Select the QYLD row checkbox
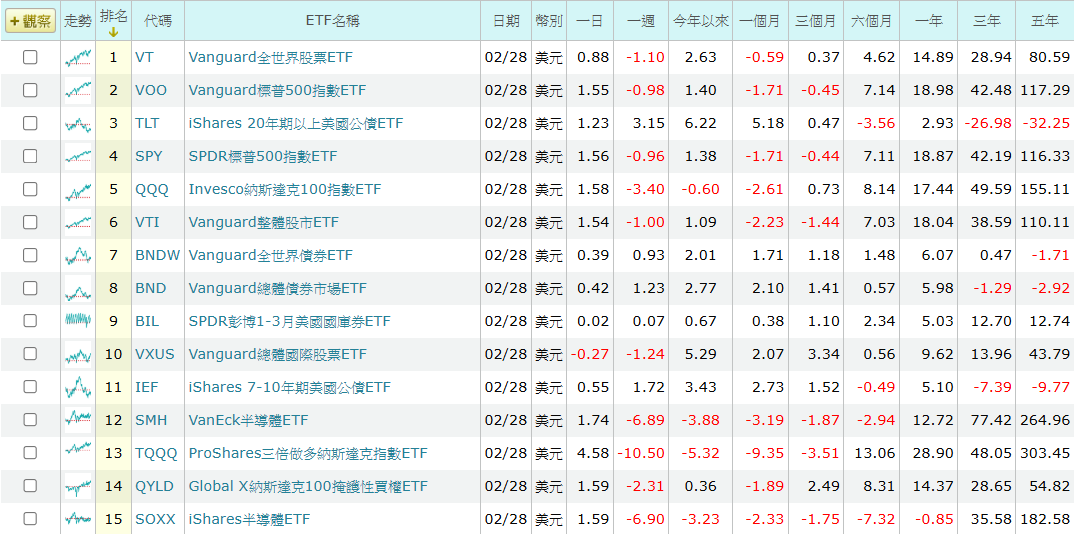The height and width of the screenshot is (534, 1076). pyautogui.click(x=30, y=485)
